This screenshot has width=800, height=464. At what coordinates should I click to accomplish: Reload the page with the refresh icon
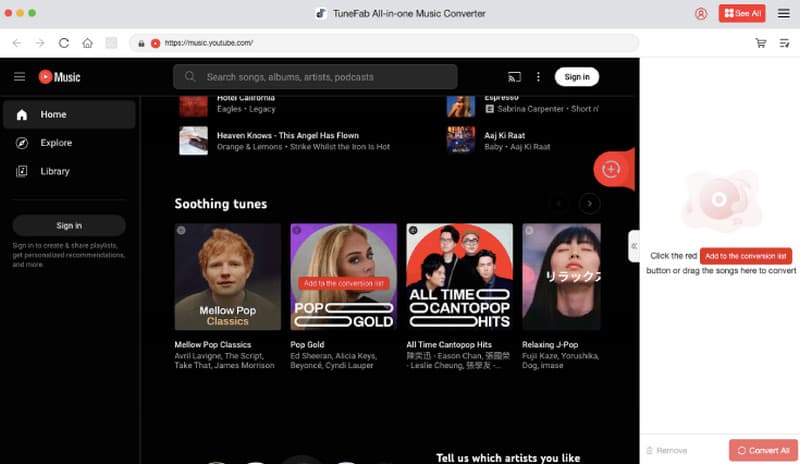tap(64, 43)
